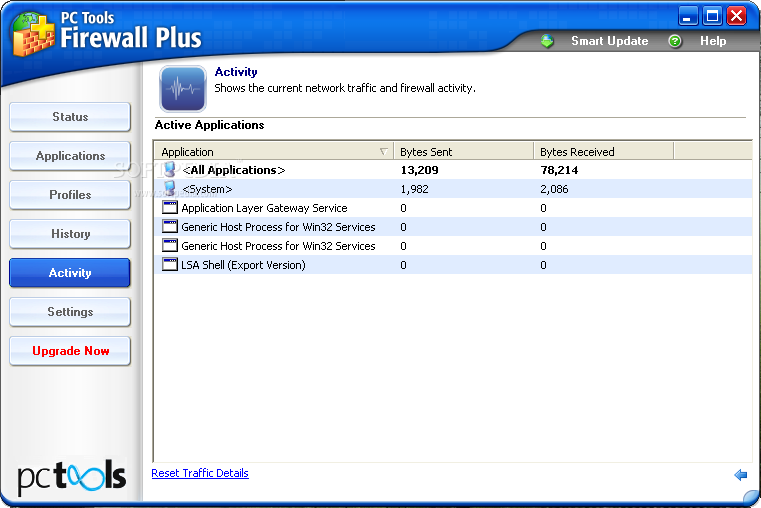
Task: Click the Upgrade Now button
Action: pyautogui.click(x=70, y=351)
